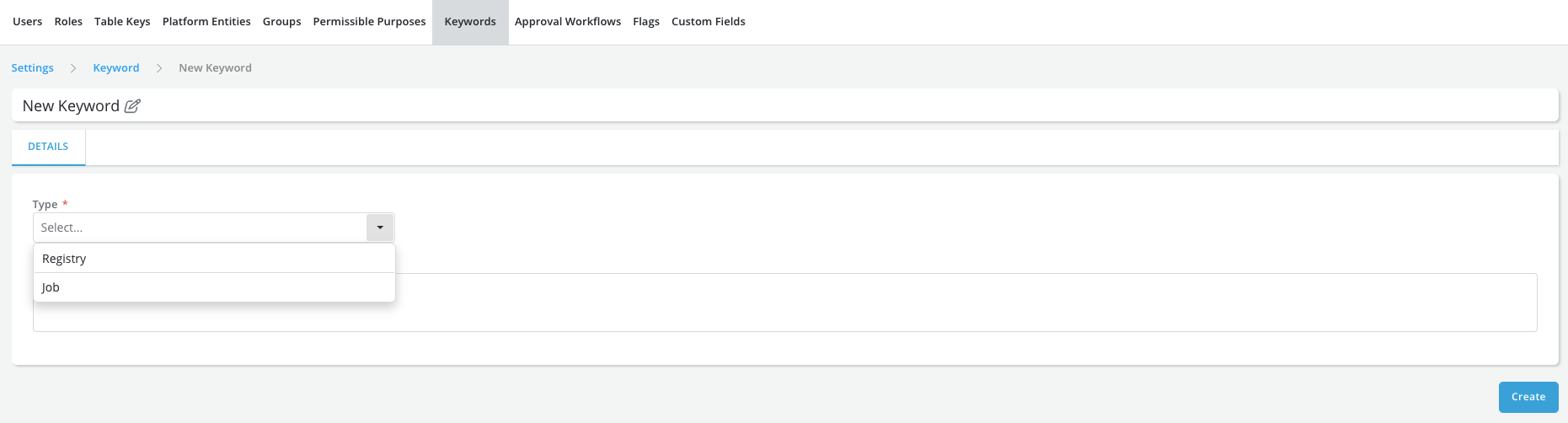Select the DETAILS tab
The height and width of the screenshot is (423, 1568).
pyautogui.click(x=48, y=147)
